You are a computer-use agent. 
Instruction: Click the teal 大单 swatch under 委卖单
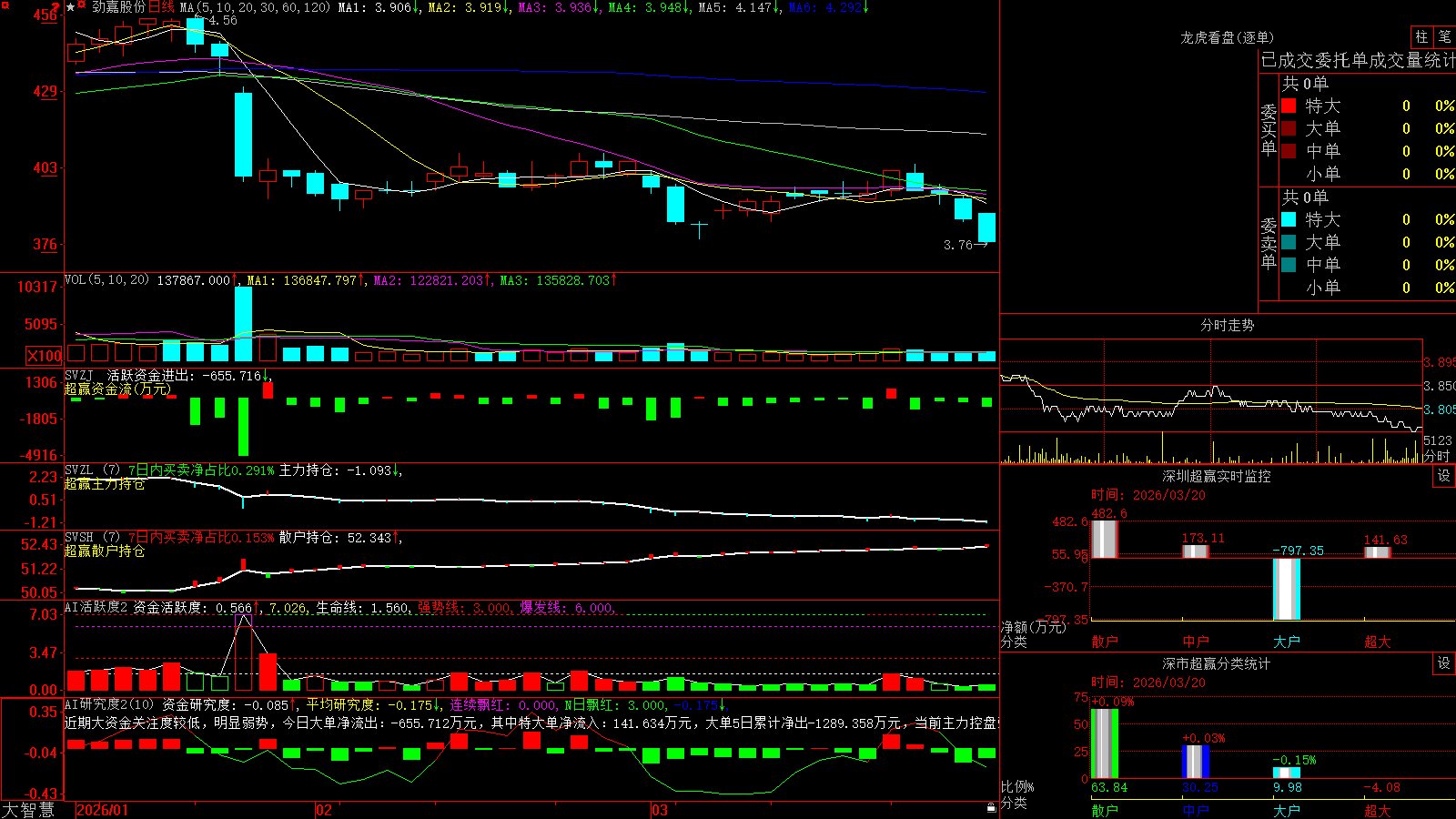coord(1289,242)
